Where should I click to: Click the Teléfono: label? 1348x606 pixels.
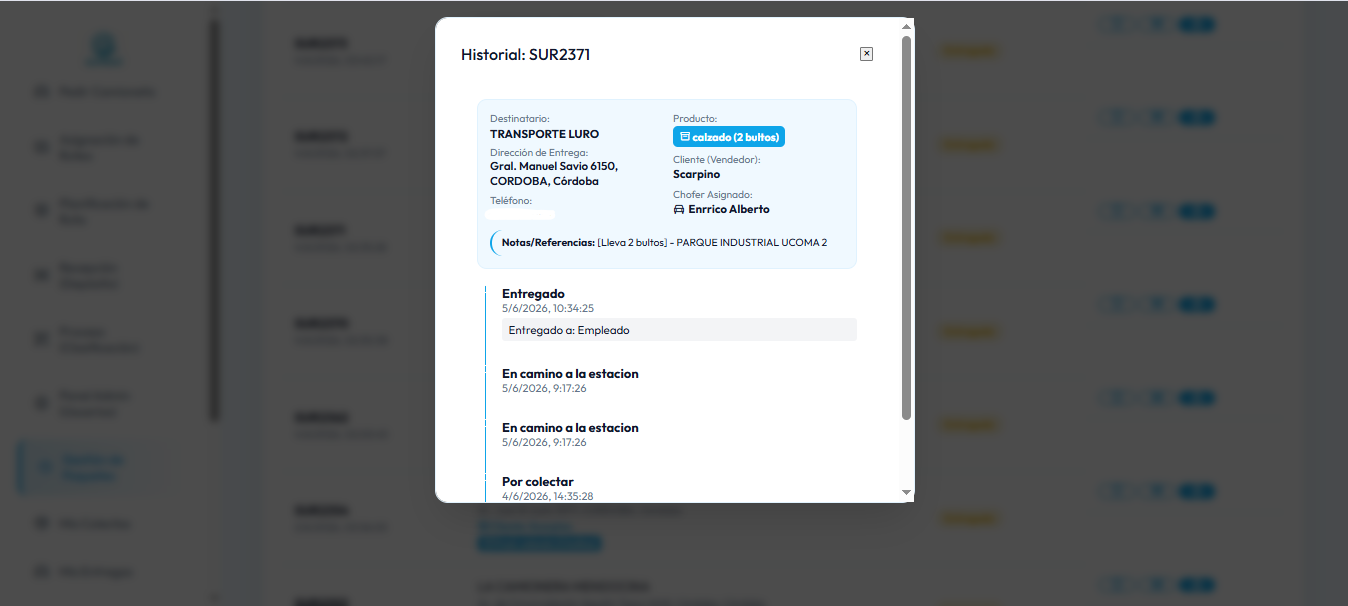(511, 201)
